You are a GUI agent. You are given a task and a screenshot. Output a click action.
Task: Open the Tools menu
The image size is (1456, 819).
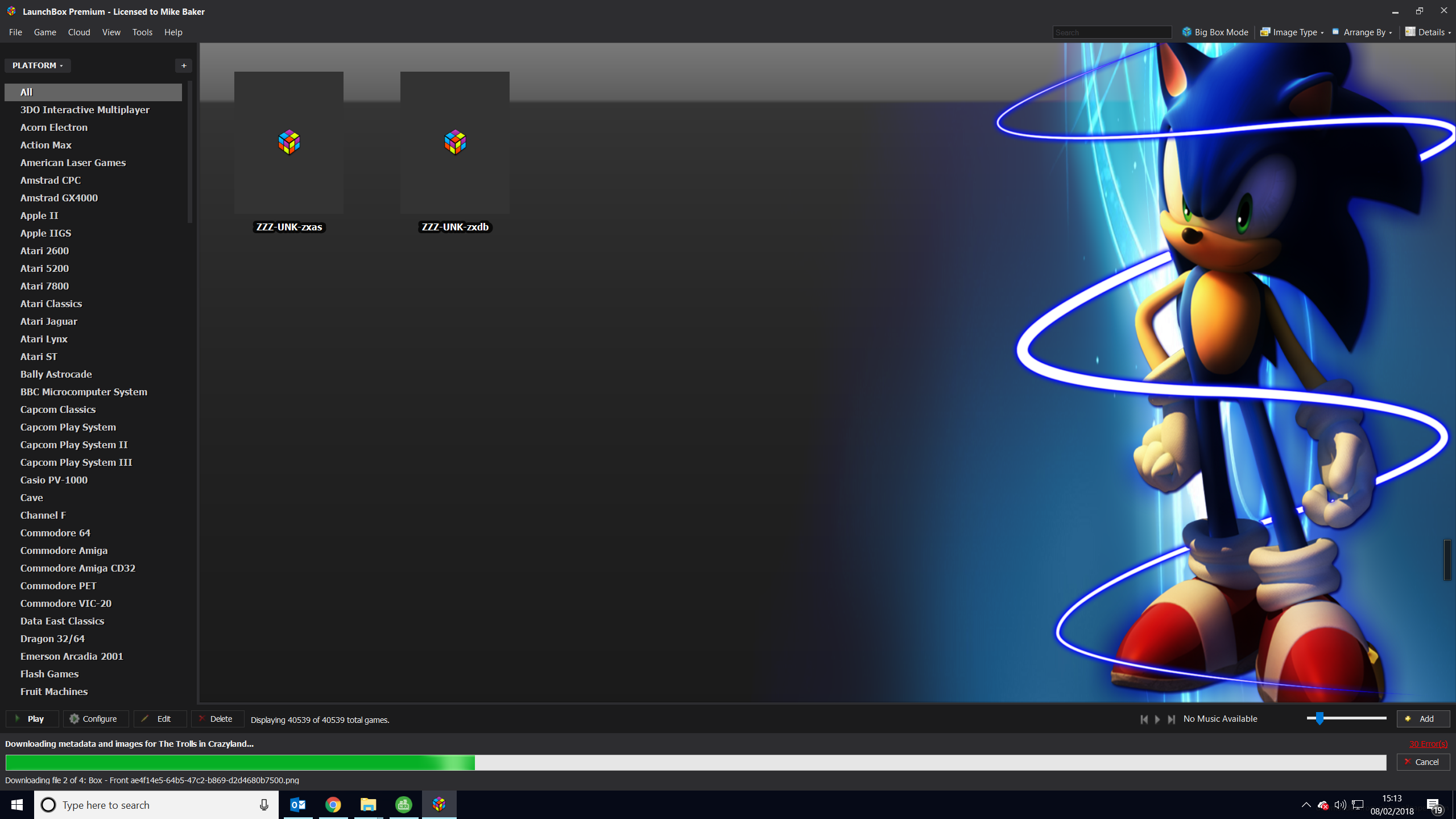tap(142, 32)
